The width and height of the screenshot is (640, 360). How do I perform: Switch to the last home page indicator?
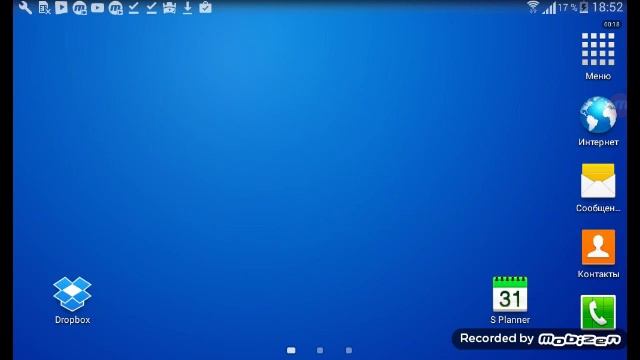click(x=349, y=350)
